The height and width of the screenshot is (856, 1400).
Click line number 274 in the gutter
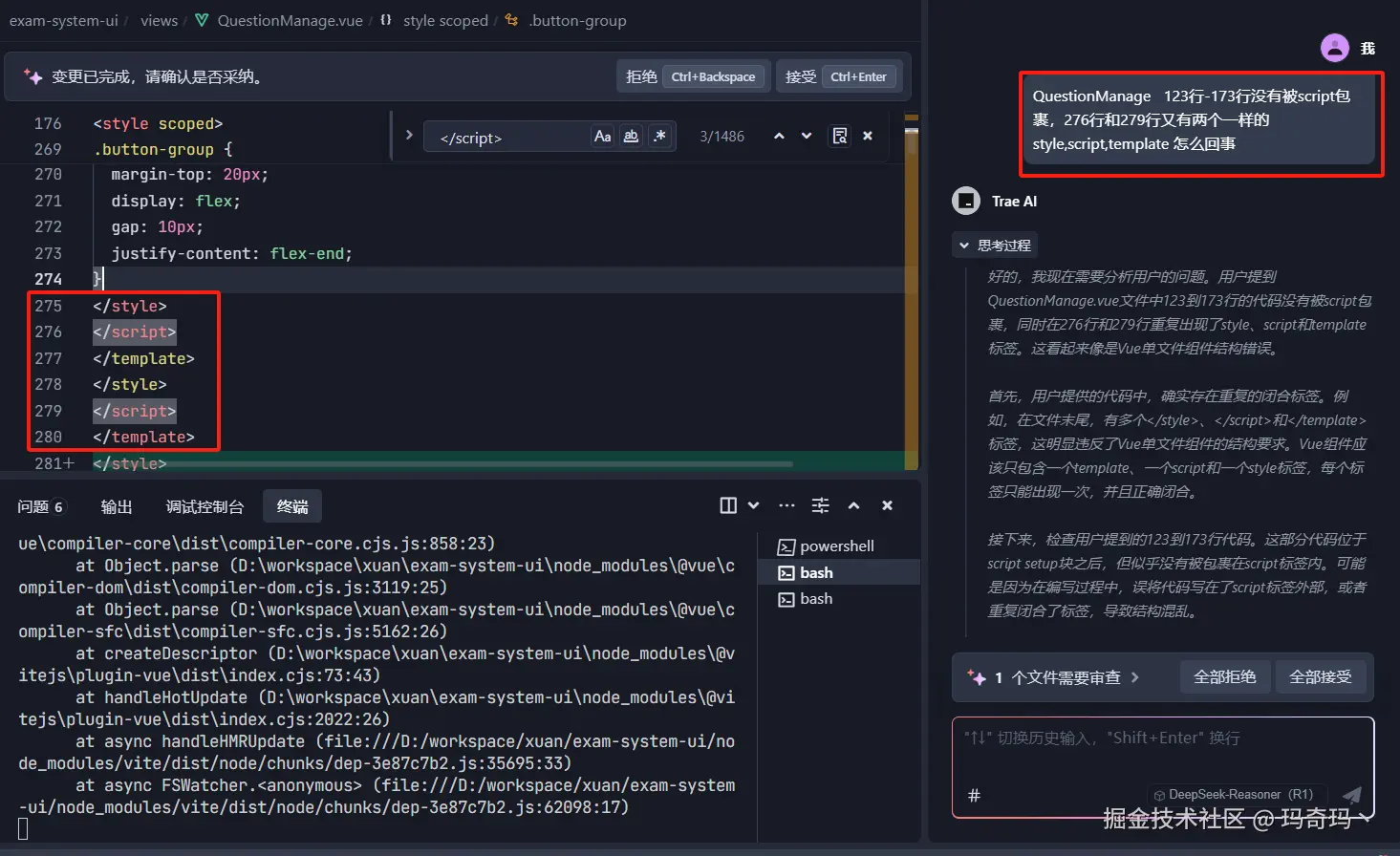[x=48, y=279]
